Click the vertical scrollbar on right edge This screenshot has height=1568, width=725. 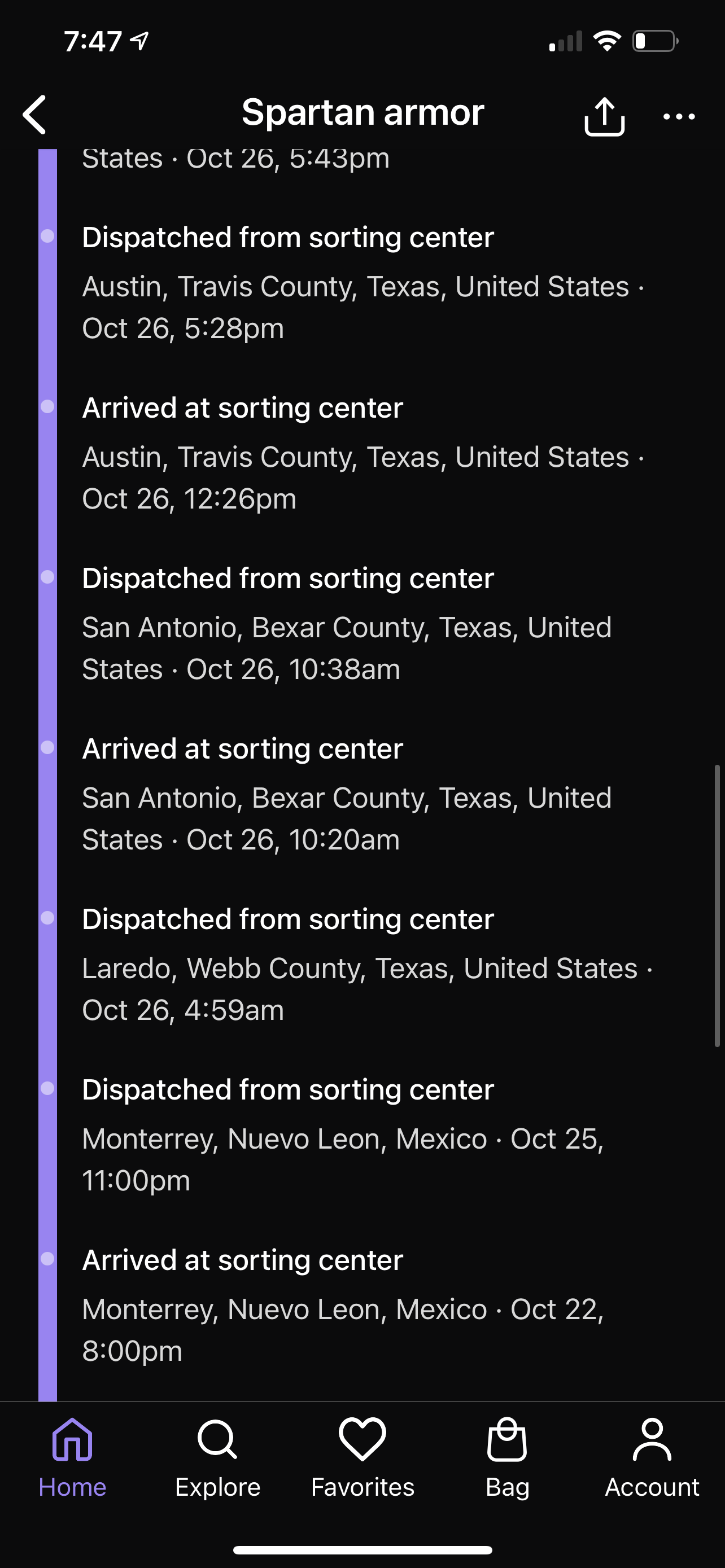click(x=717, y=906)
